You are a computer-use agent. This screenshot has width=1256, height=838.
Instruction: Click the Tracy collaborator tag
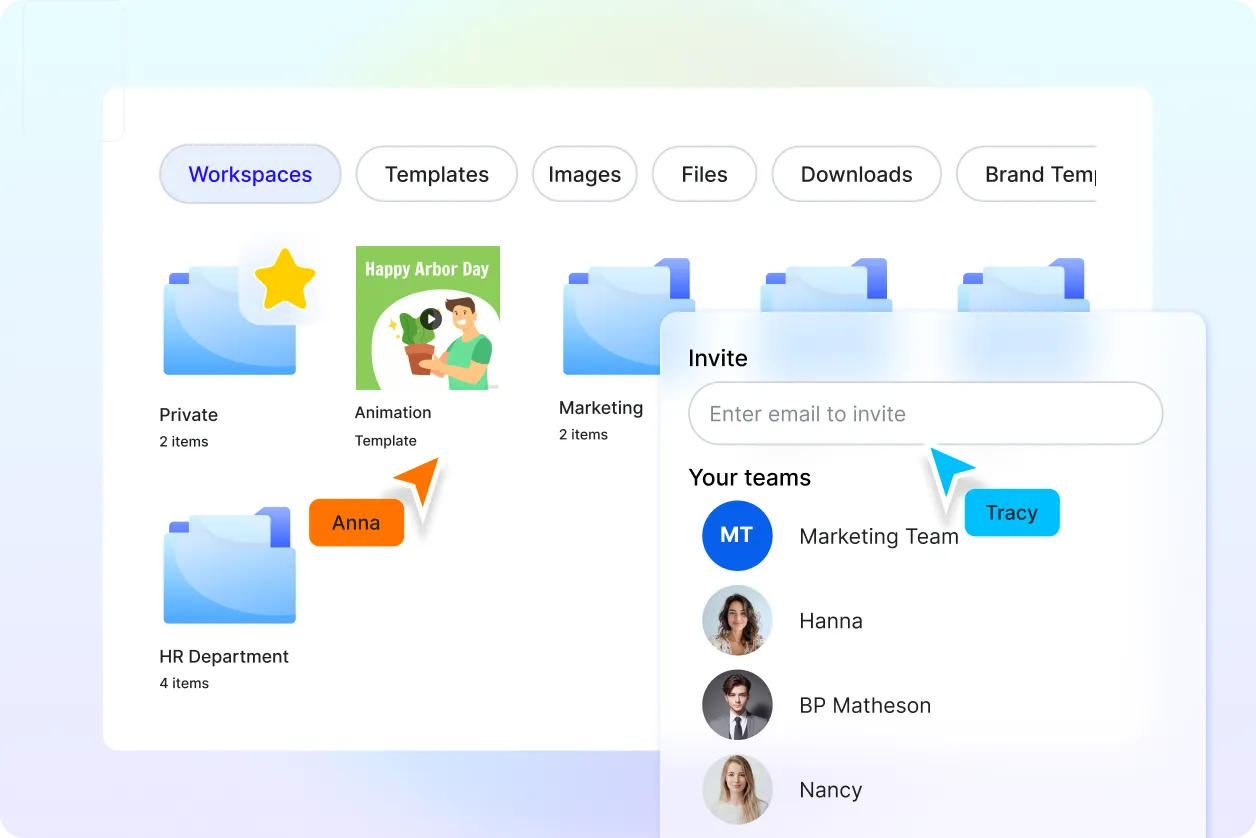point(1012,512)
